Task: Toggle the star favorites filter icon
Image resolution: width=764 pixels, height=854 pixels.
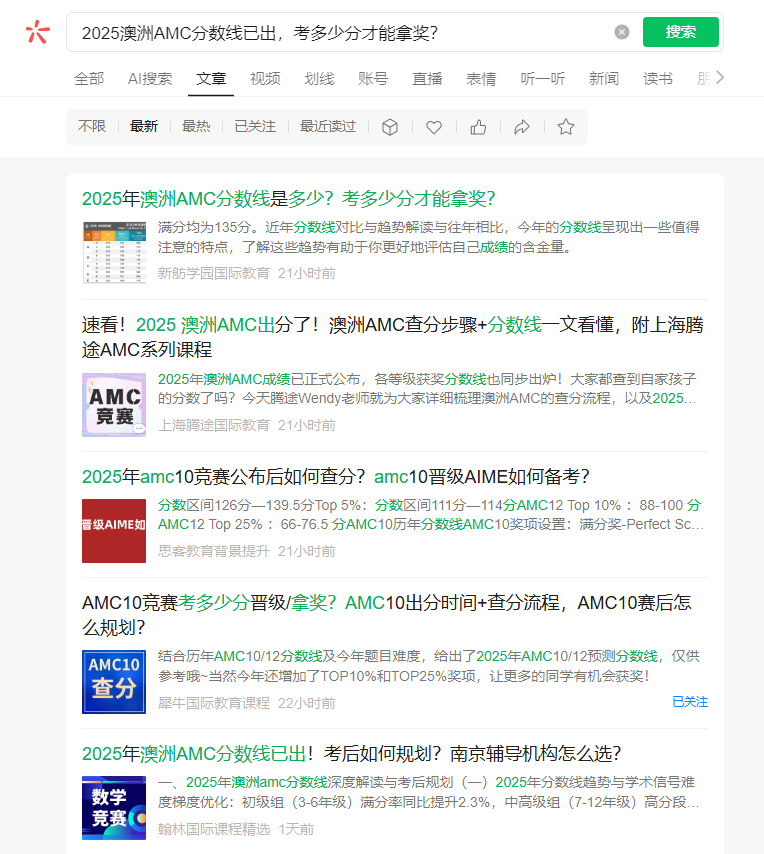Action: pyautogui.click(x=566, y=127)
